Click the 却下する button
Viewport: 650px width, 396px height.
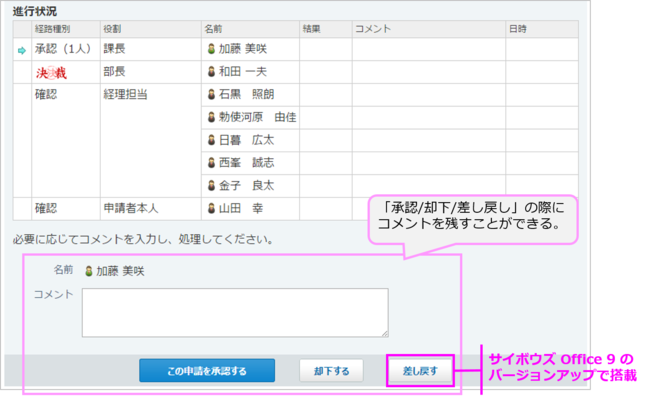331,370
